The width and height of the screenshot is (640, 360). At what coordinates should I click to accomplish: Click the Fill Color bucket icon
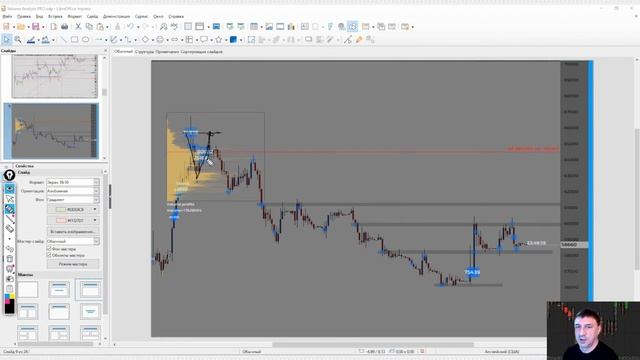point(45,40)
